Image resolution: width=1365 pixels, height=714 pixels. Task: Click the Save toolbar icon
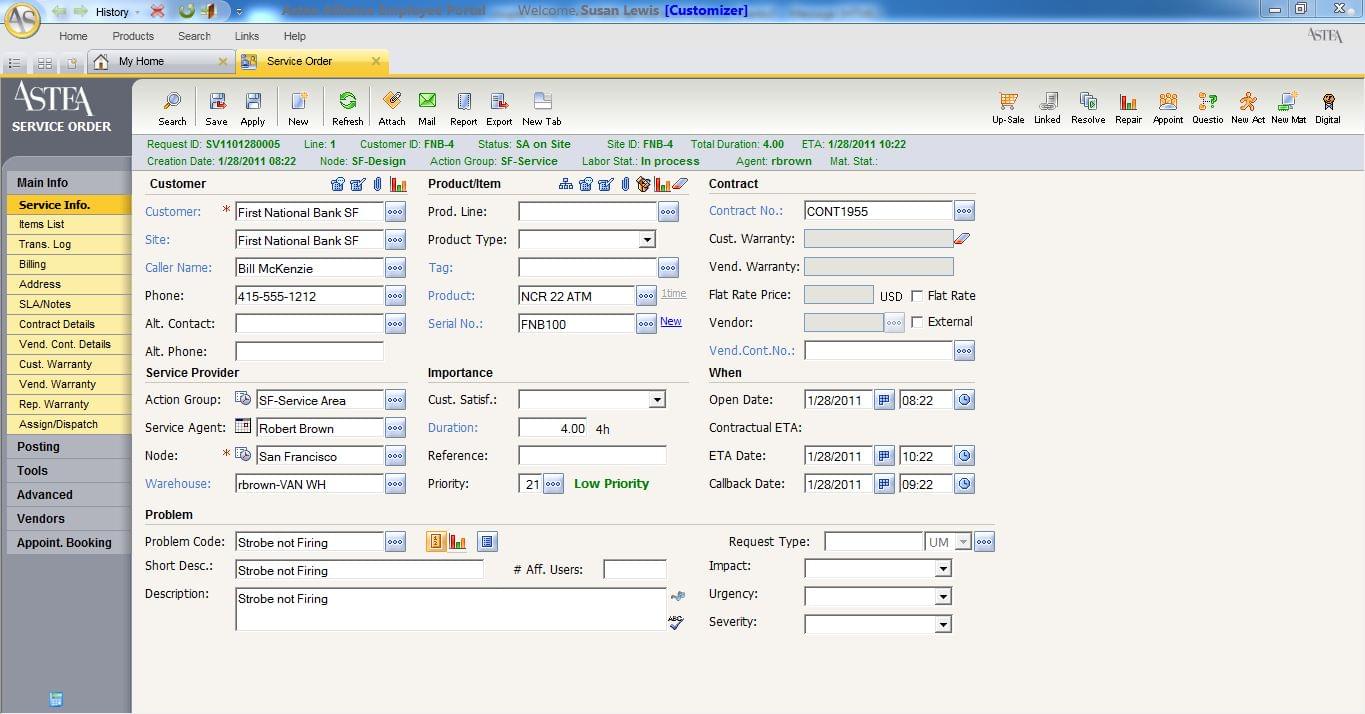click(217, 103)
